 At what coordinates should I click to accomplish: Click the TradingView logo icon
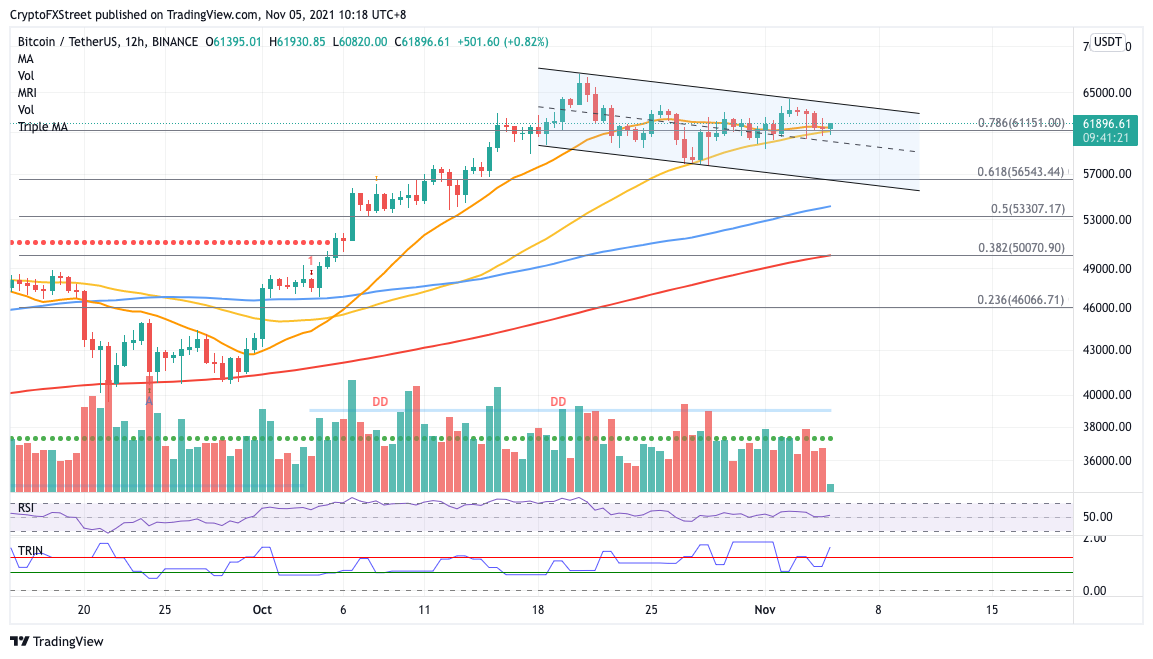coord(19,641)
